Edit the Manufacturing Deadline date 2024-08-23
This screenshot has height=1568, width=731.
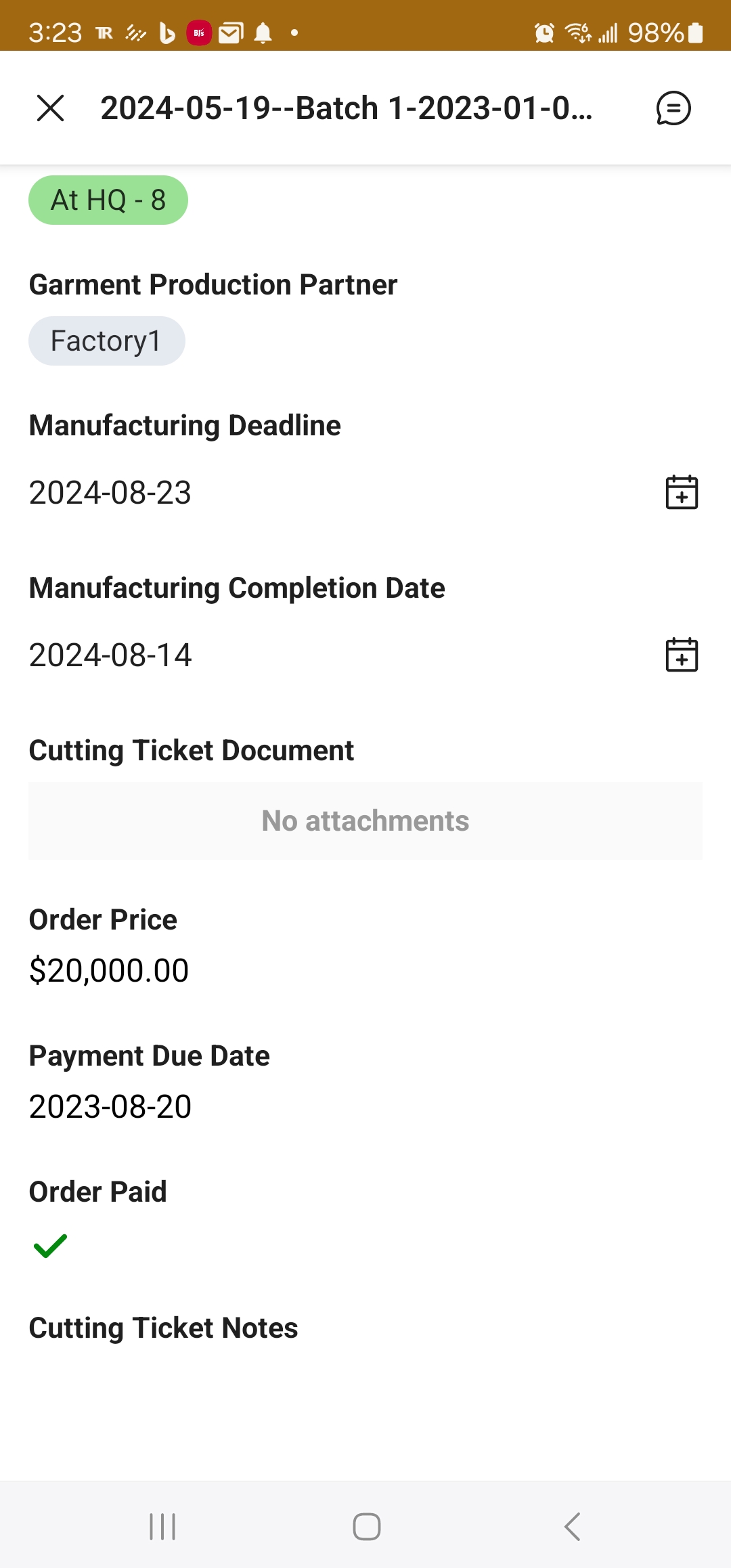tap(110, 492)
